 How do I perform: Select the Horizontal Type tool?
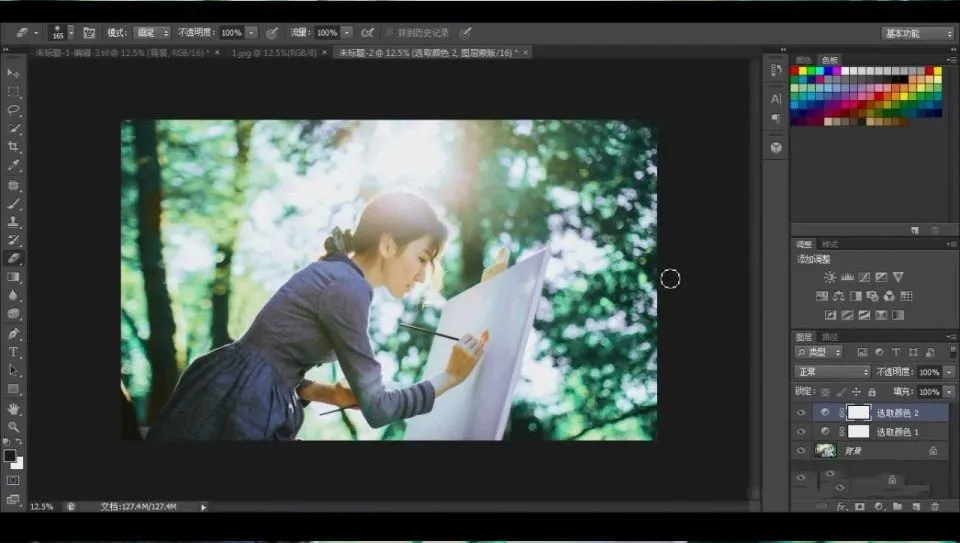13,352
